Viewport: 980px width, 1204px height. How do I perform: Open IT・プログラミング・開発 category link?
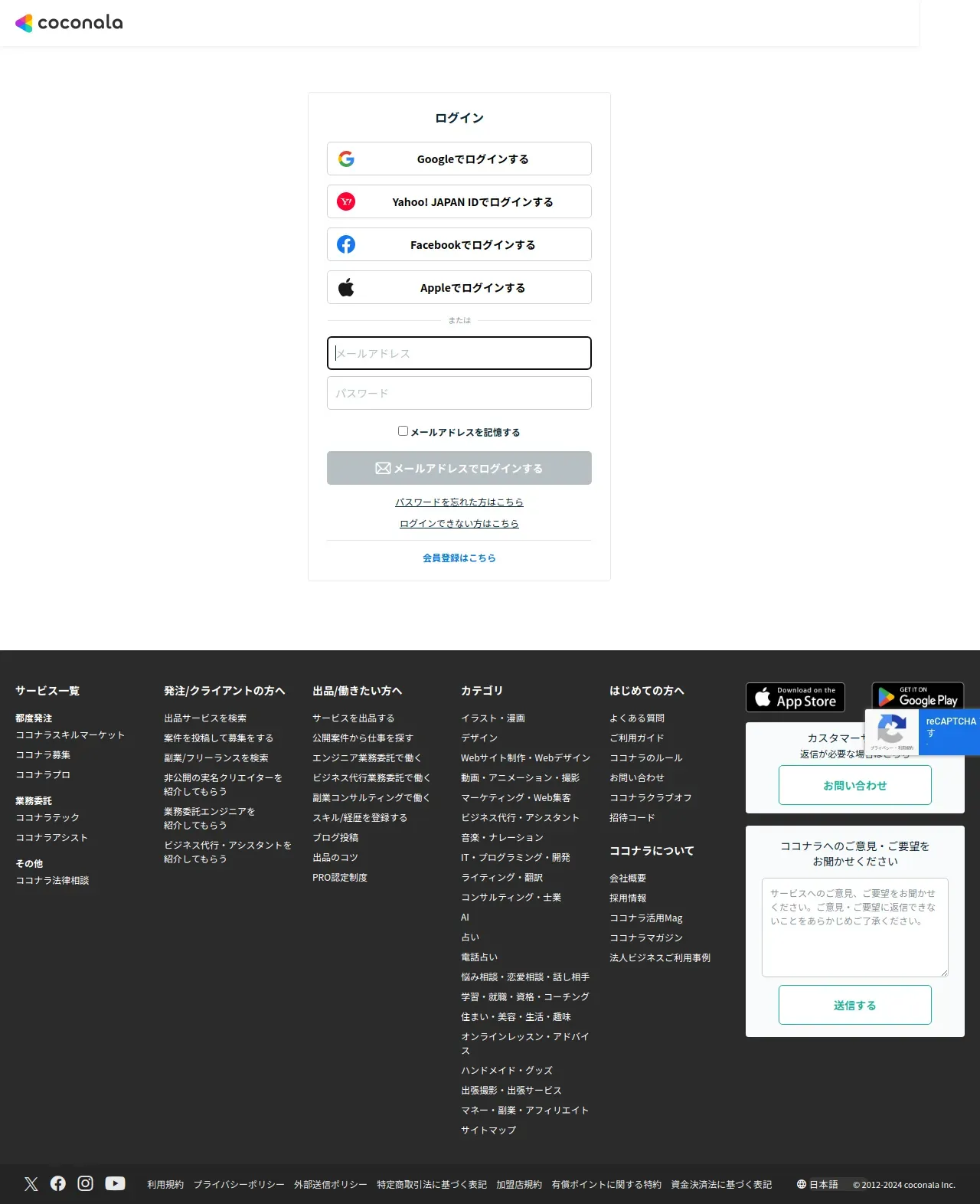click(516, 858)
